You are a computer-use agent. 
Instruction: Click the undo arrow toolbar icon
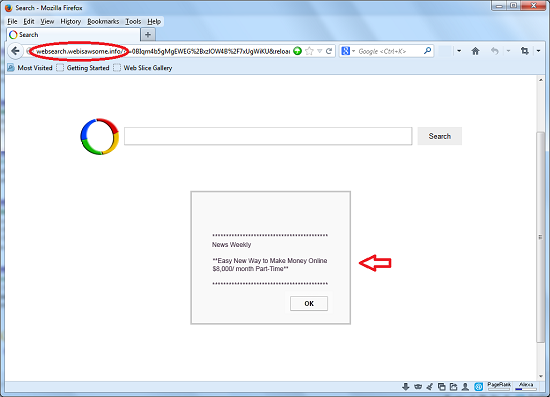click(x=495, y=51)
